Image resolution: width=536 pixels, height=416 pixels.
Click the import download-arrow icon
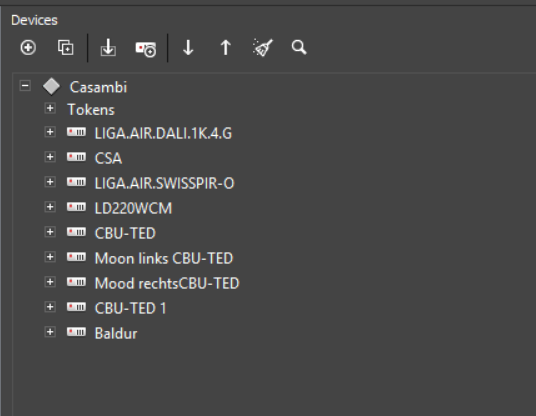click(x=108, y=48)
